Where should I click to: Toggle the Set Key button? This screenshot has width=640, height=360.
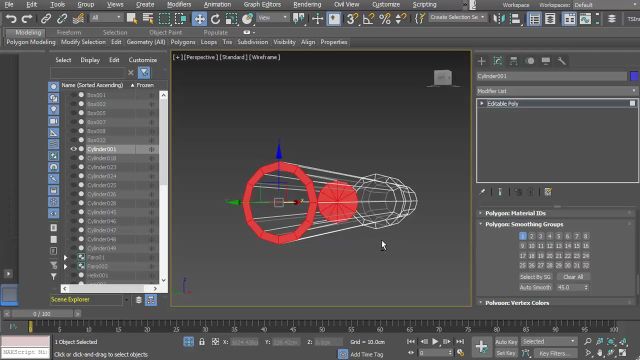506,353
